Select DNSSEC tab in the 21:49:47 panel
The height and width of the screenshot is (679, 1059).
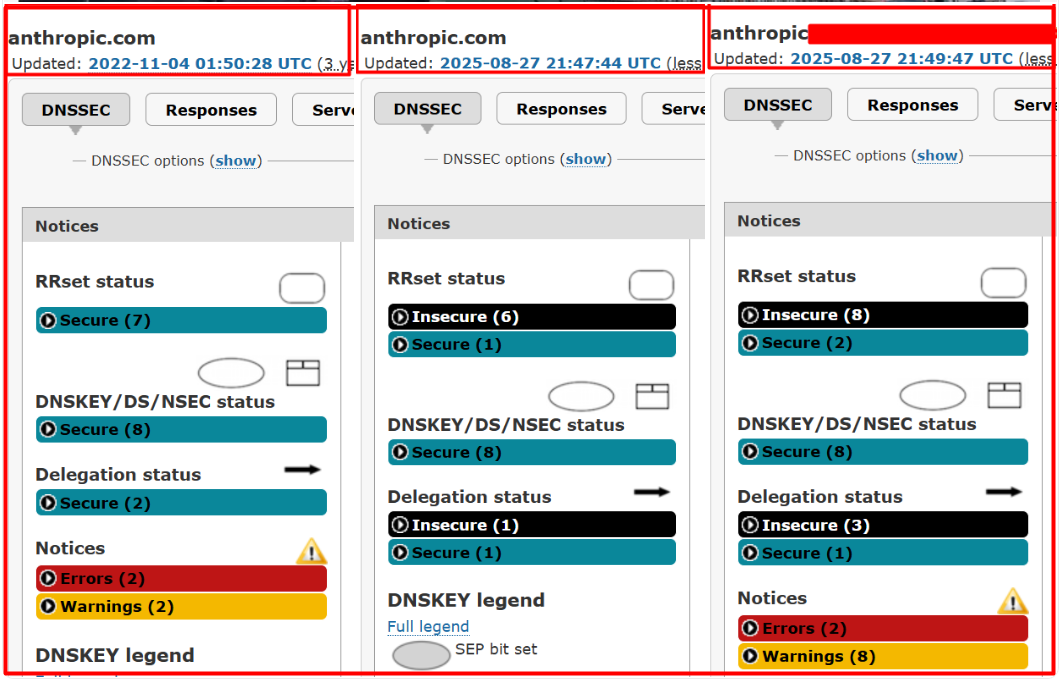777,105
